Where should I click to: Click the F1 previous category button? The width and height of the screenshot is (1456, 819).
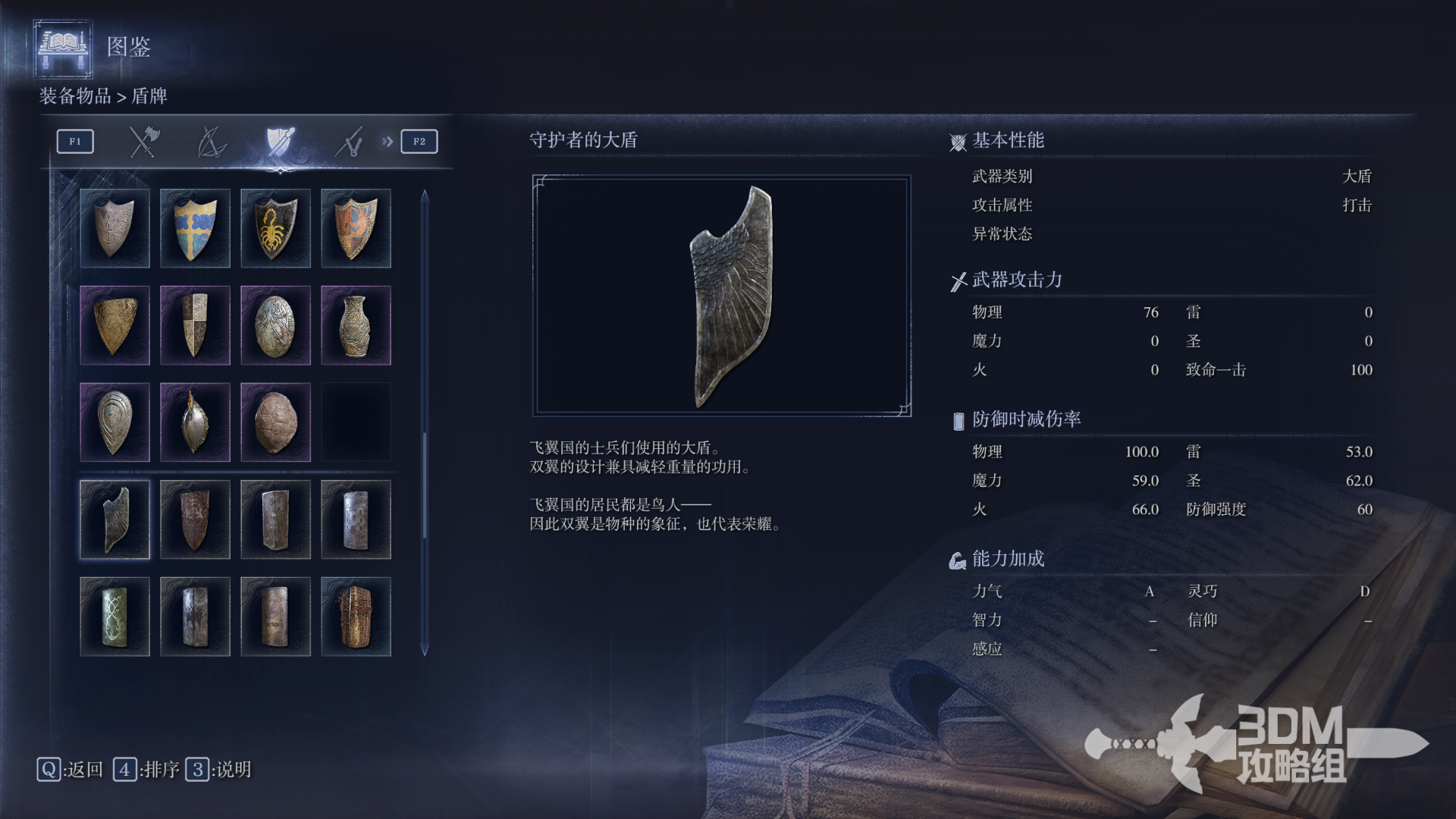(75, 141)
